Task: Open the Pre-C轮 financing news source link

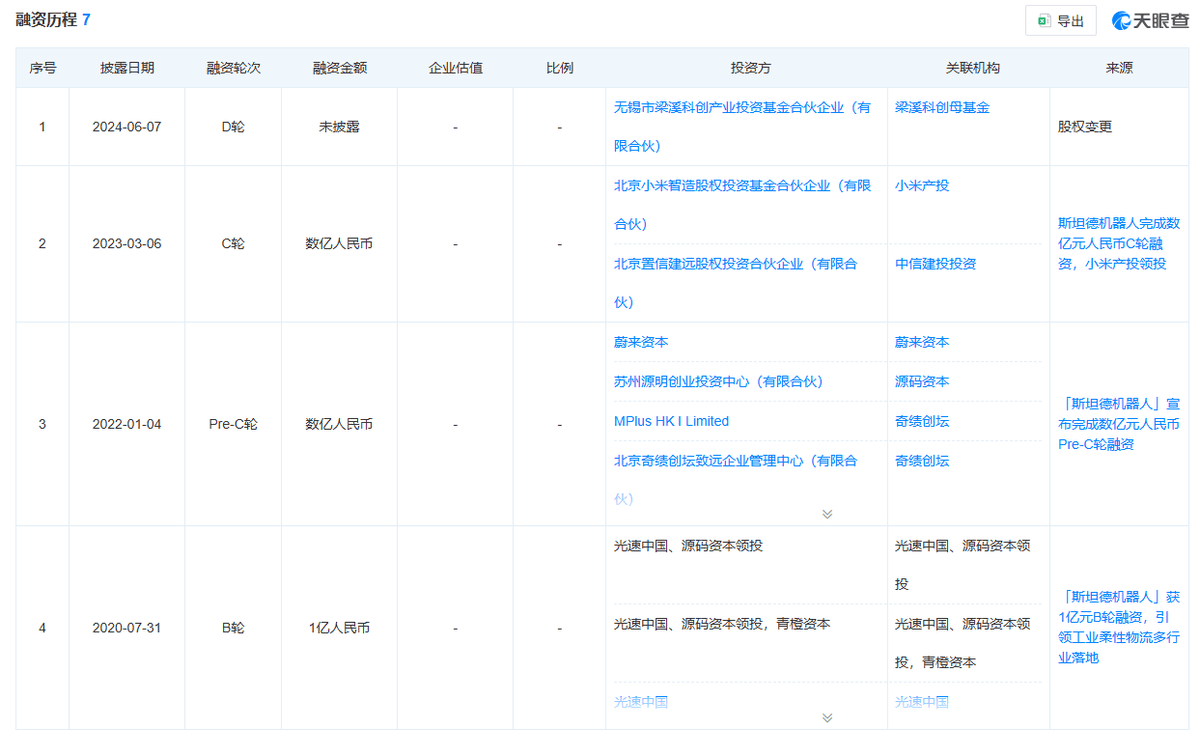Action: coord(1118,424)
